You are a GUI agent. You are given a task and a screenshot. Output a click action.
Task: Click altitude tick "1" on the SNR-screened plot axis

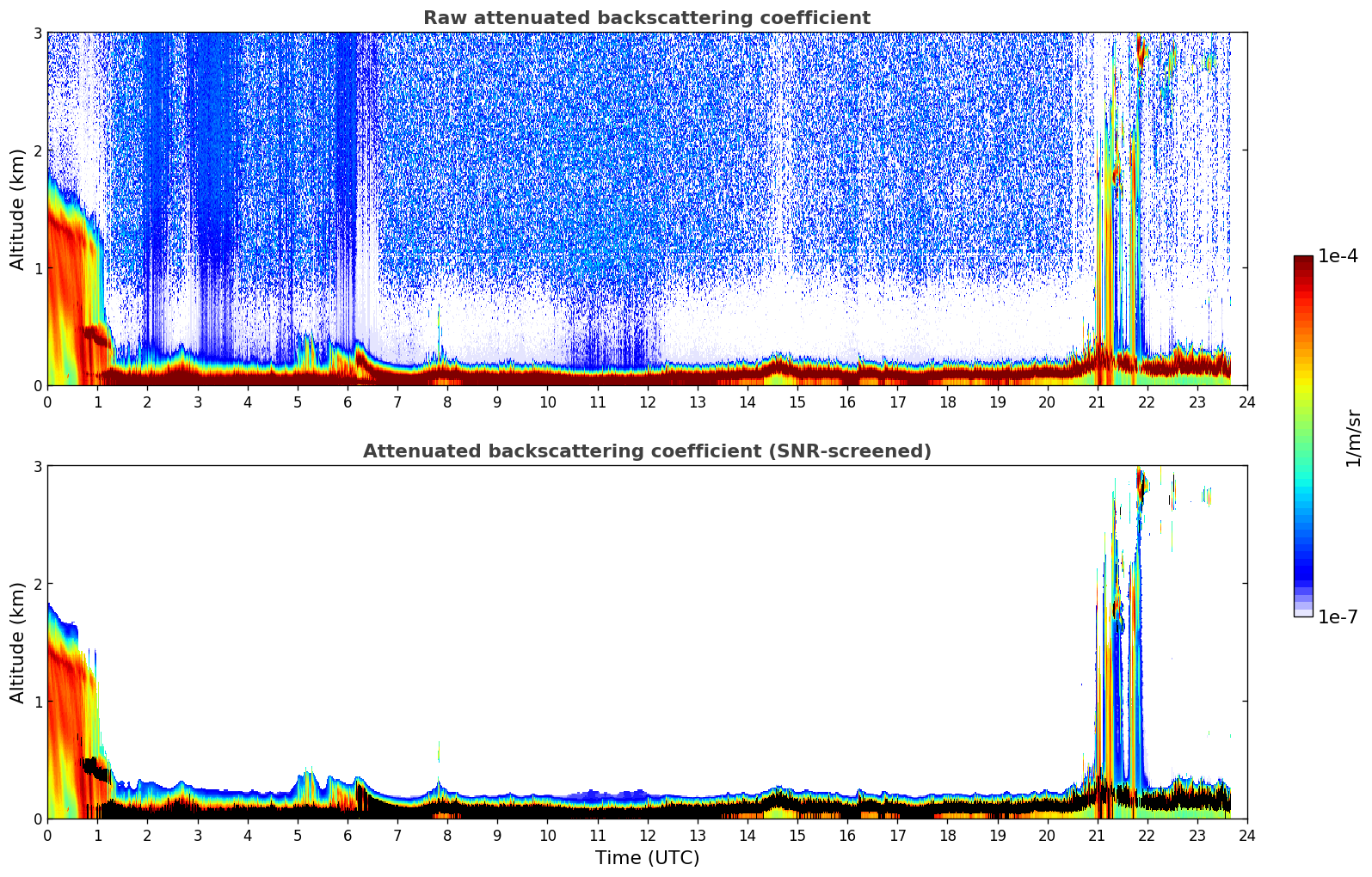(38, 702)
